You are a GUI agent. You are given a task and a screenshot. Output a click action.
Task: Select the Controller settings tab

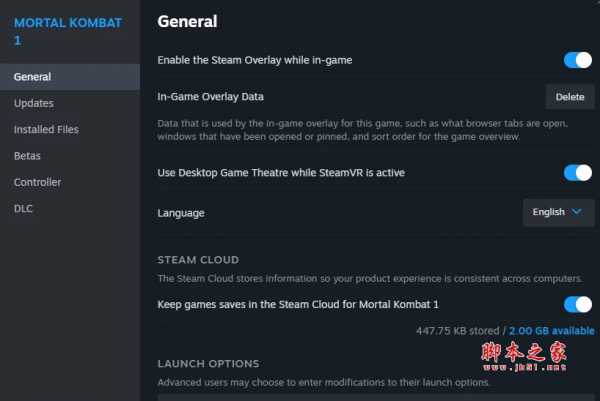38,182
